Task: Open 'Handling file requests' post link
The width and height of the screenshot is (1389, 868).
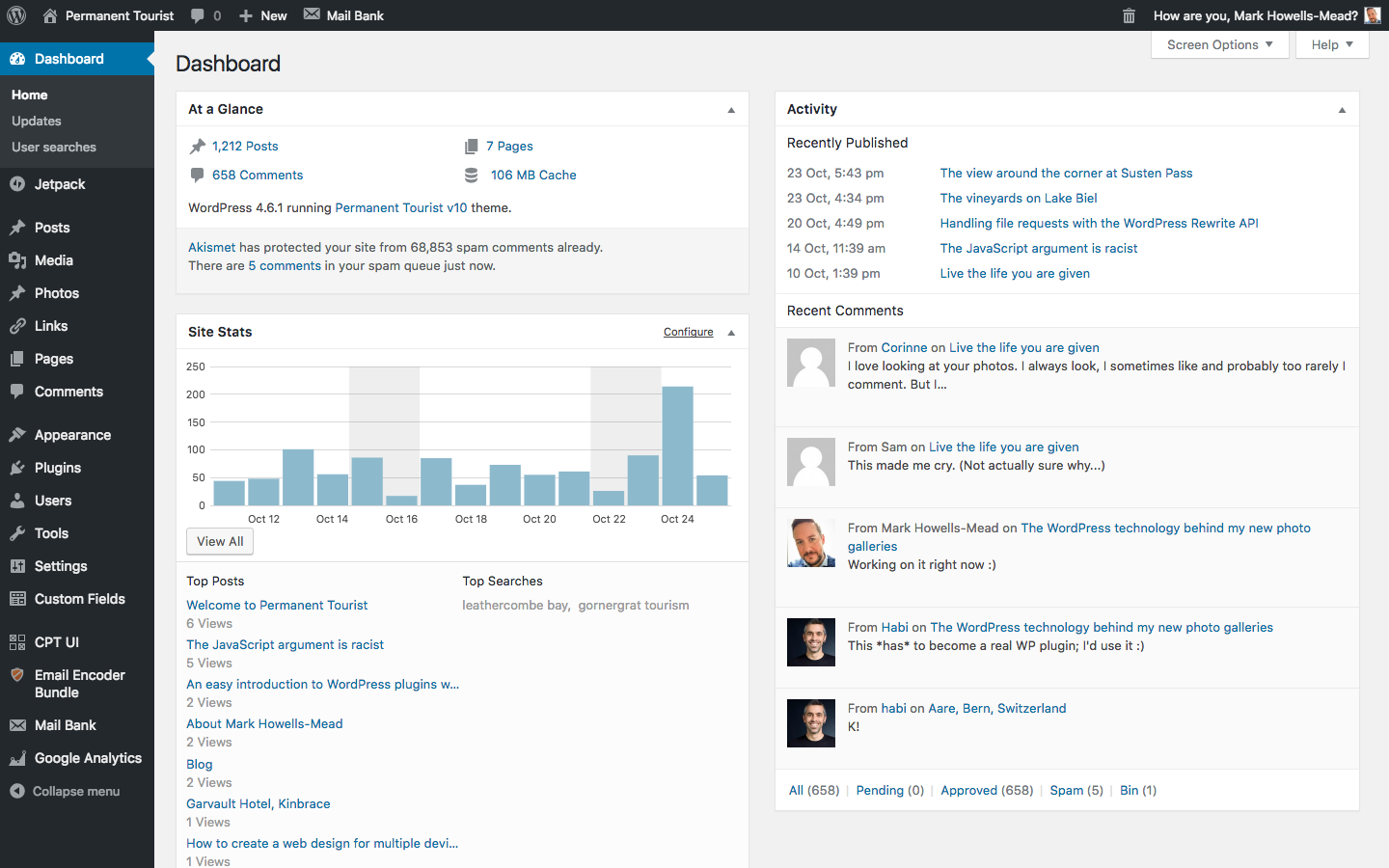Action: [x=1099, y=223]
